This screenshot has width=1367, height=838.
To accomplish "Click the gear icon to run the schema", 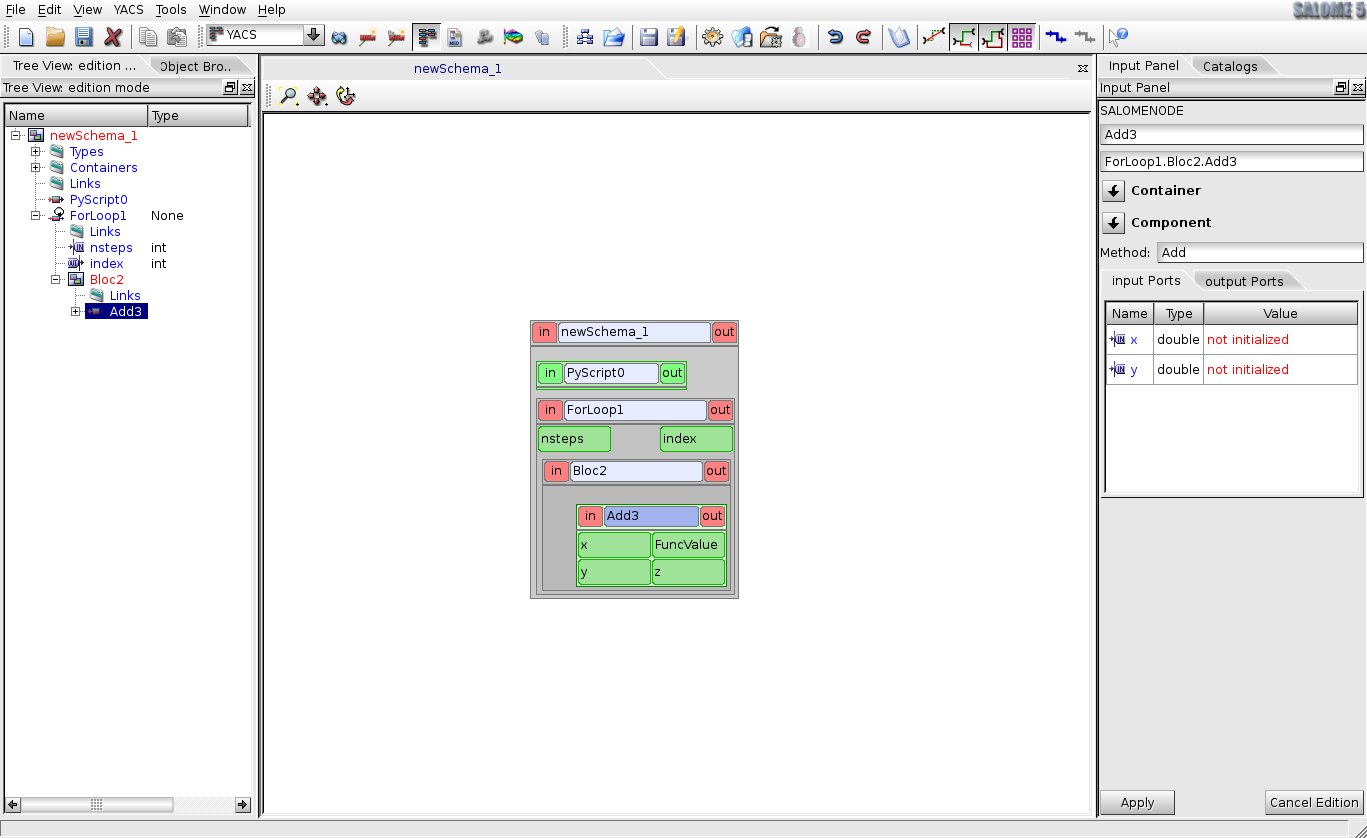I will (712, 37).
